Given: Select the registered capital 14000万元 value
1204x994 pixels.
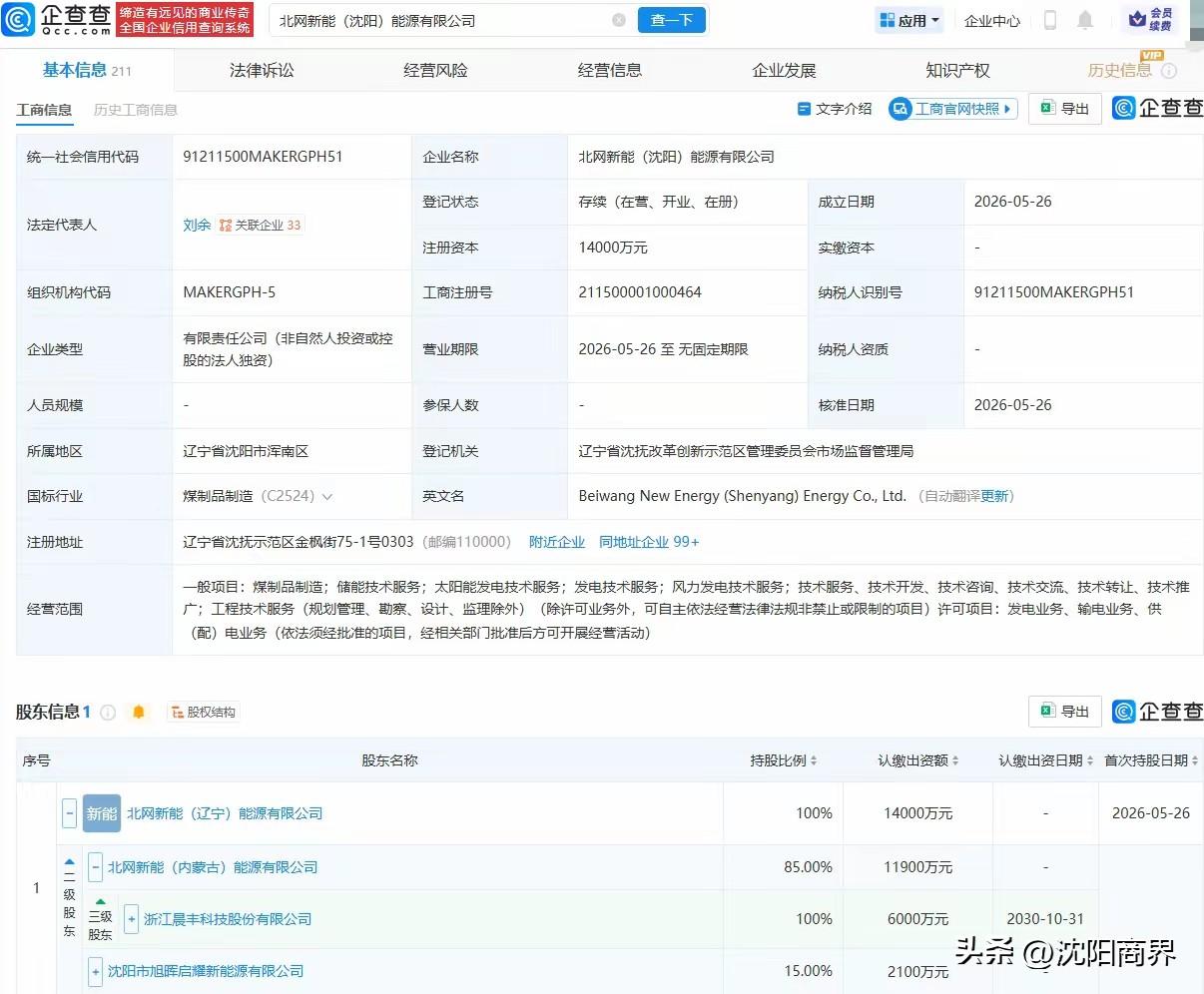Looking at the screenshot, I should (x=613, y=248).
